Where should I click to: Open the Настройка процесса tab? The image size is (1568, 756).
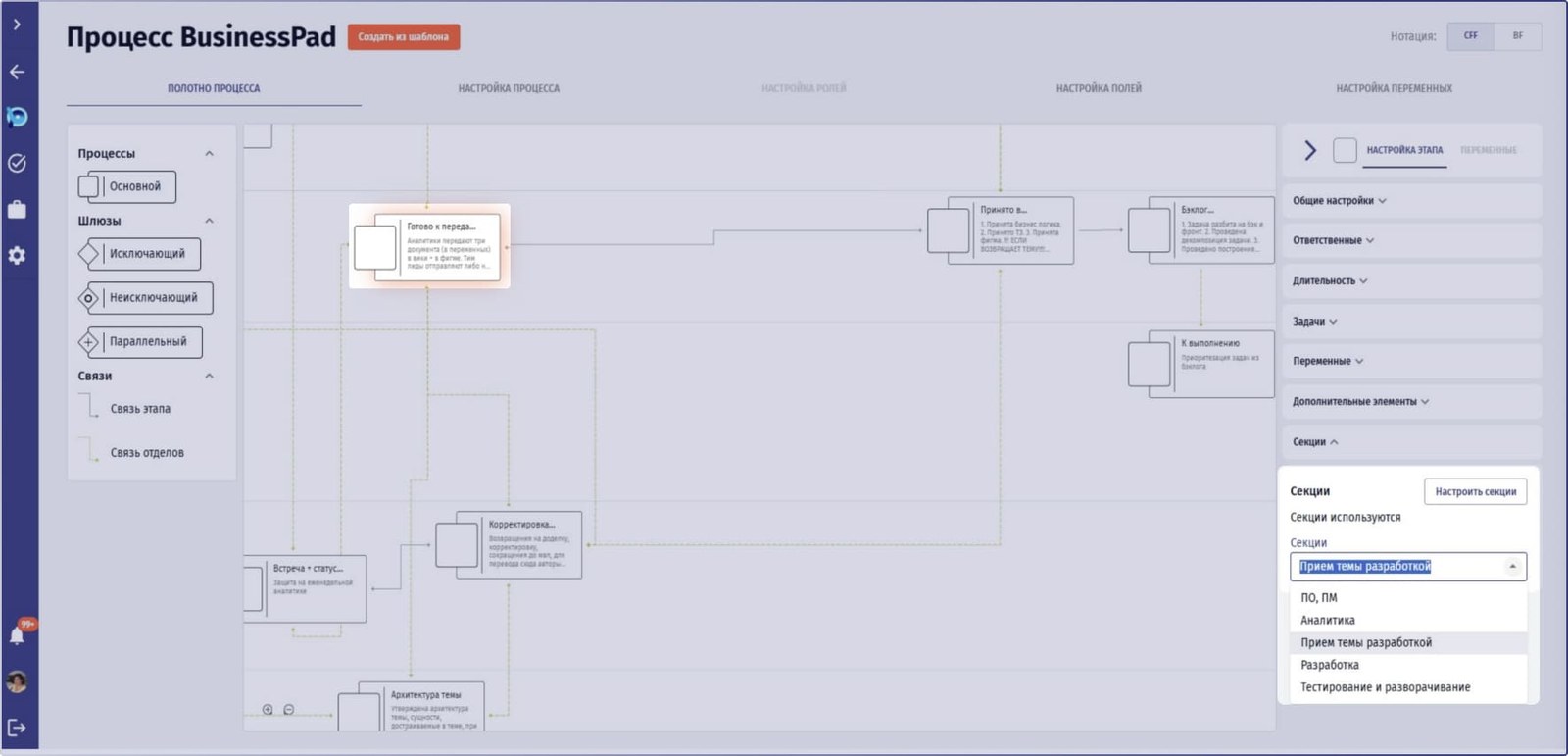[509, 88]
